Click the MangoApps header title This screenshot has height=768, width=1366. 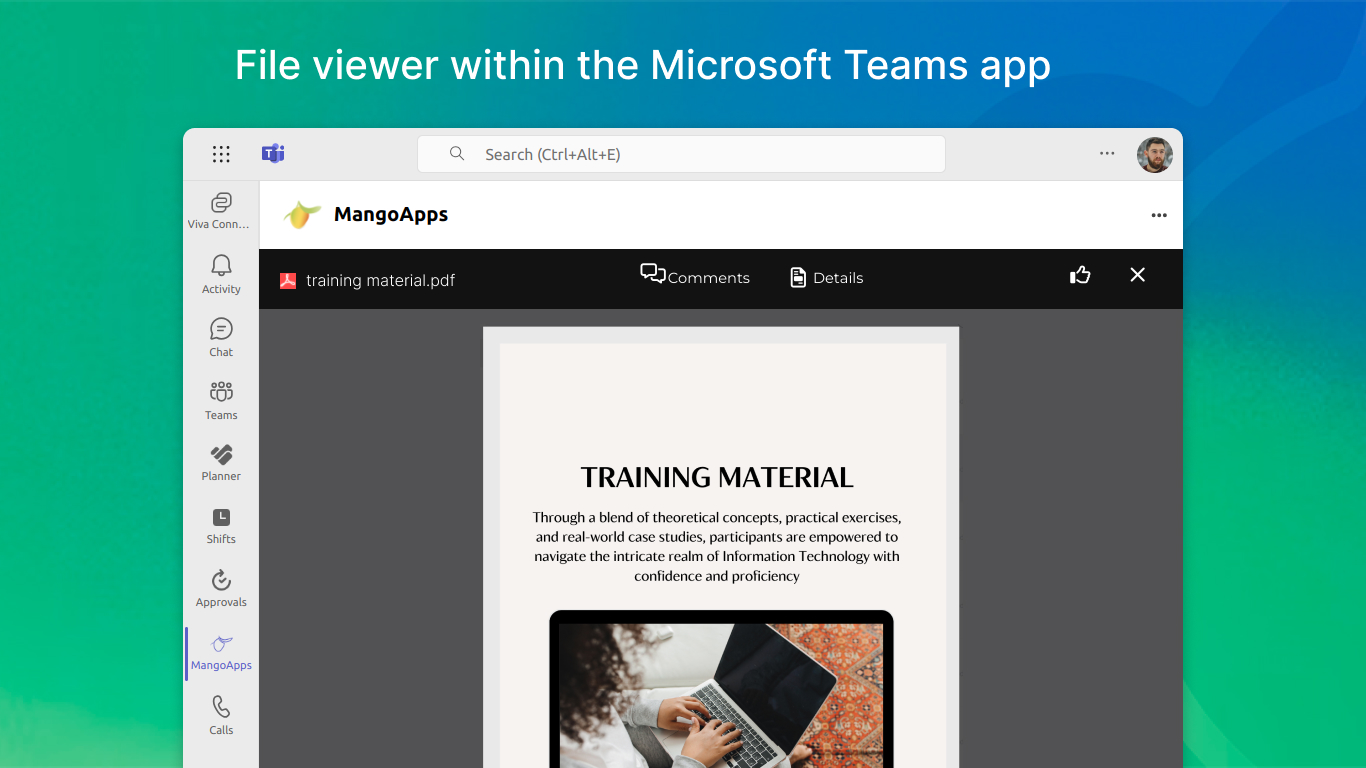coord(391,214)
